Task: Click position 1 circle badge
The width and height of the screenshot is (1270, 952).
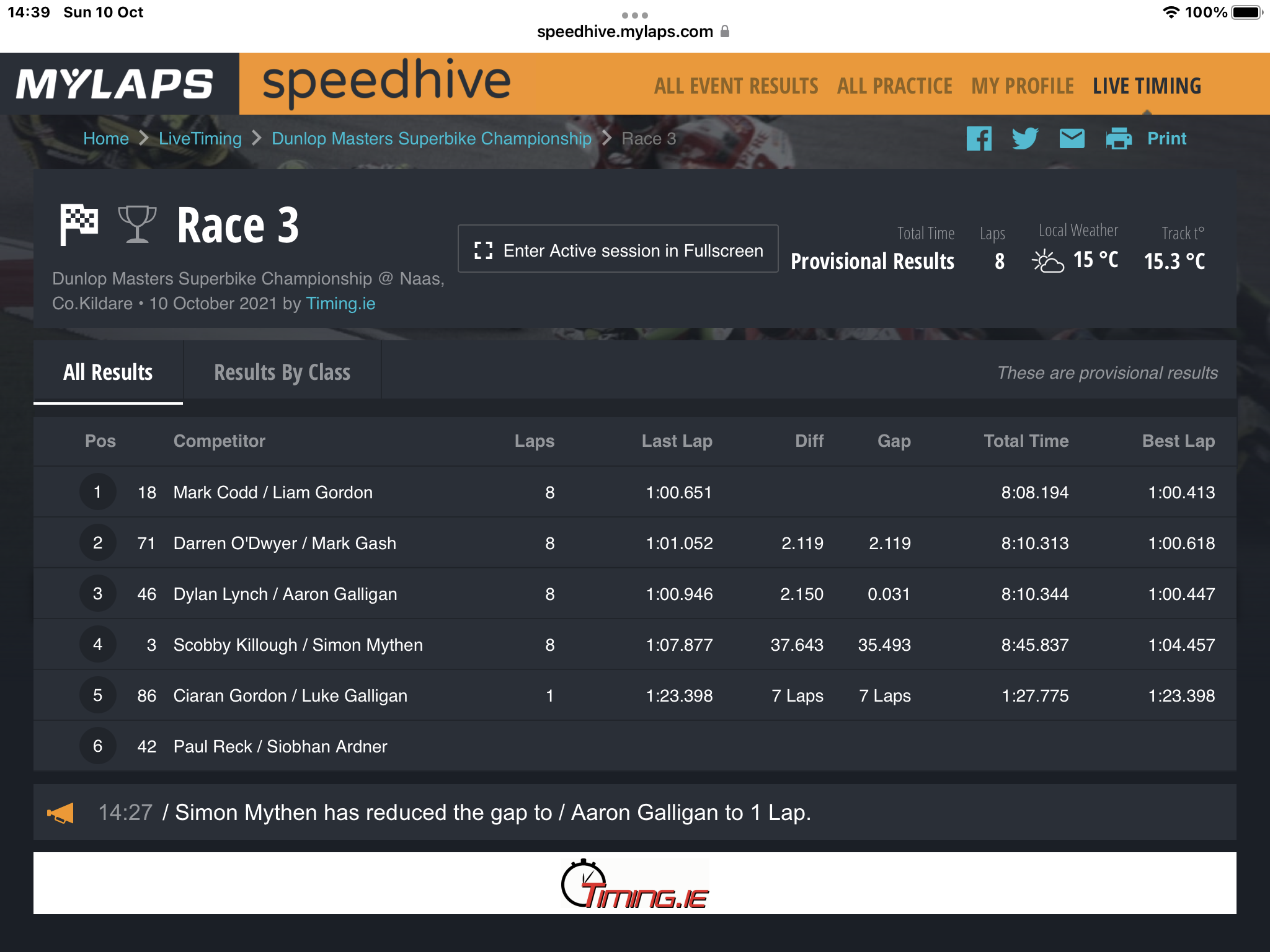Action: tap(97, 492)
